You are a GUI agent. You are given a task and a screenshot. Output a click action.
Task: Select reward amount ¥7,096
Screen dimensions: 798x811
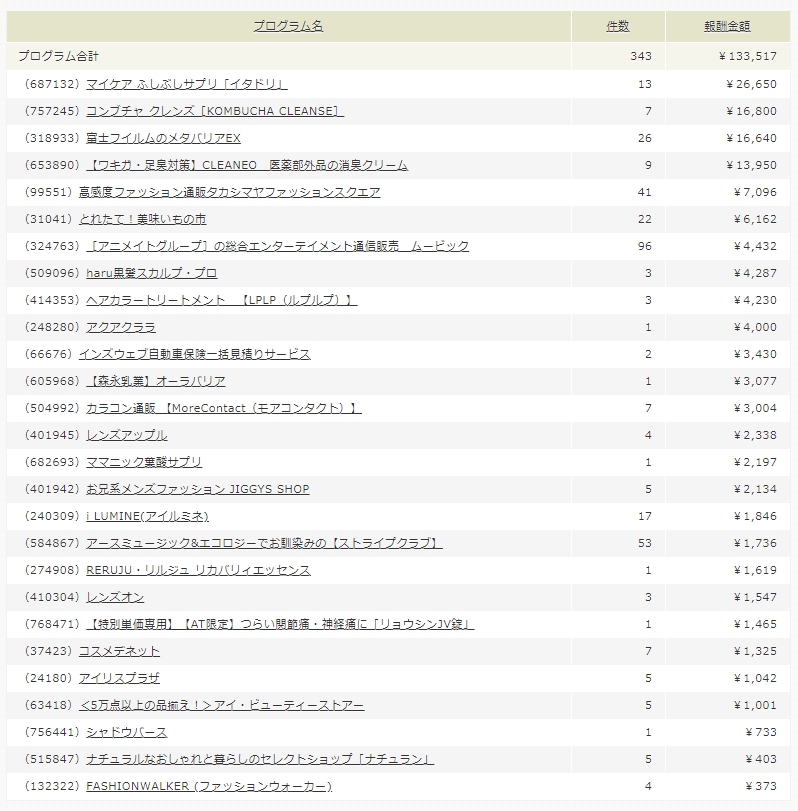[x=755, y=192]
